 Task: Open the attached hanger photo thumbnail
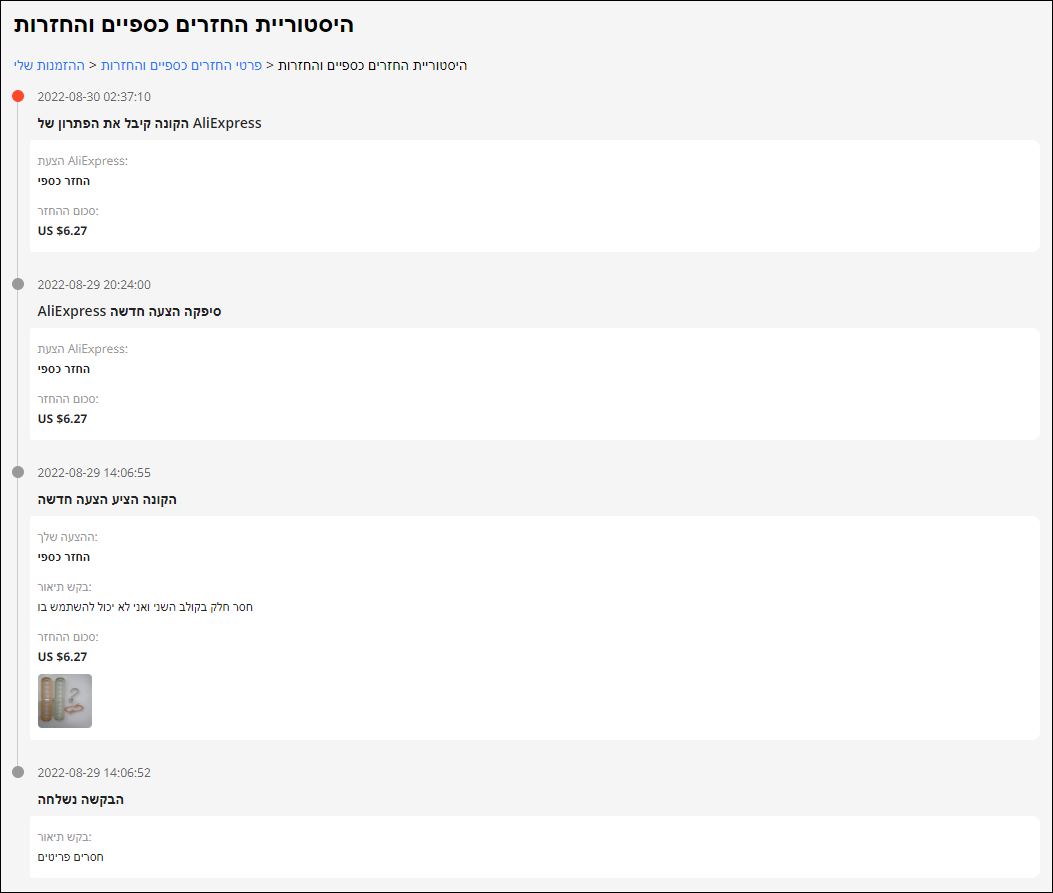click(x=65, y=701)
